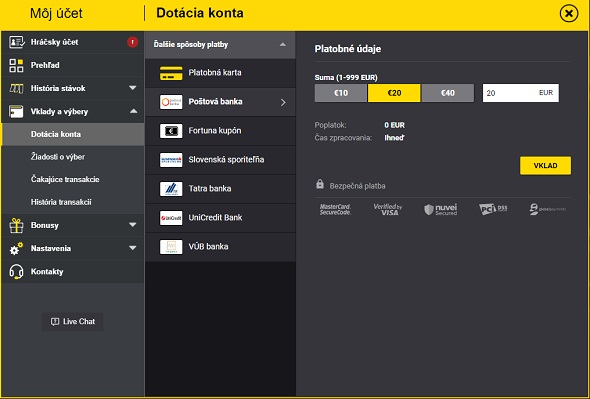590x399 pixels.
Task: Open the Live Chat button
Action: [x=73, y=322]
